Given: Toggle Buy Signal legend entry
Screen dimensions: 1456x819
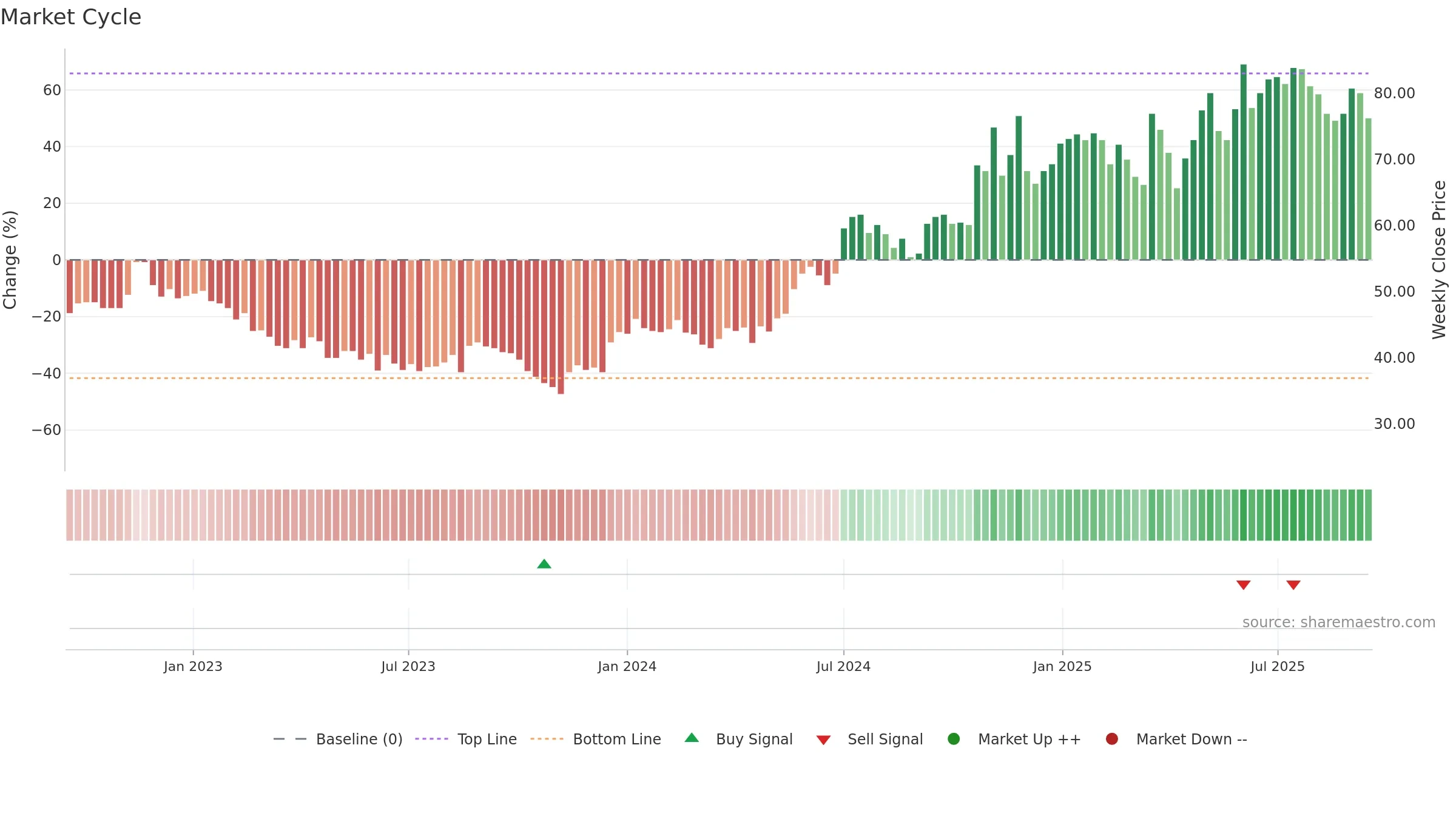Looking at the screenshot, I should click(738, 739).
